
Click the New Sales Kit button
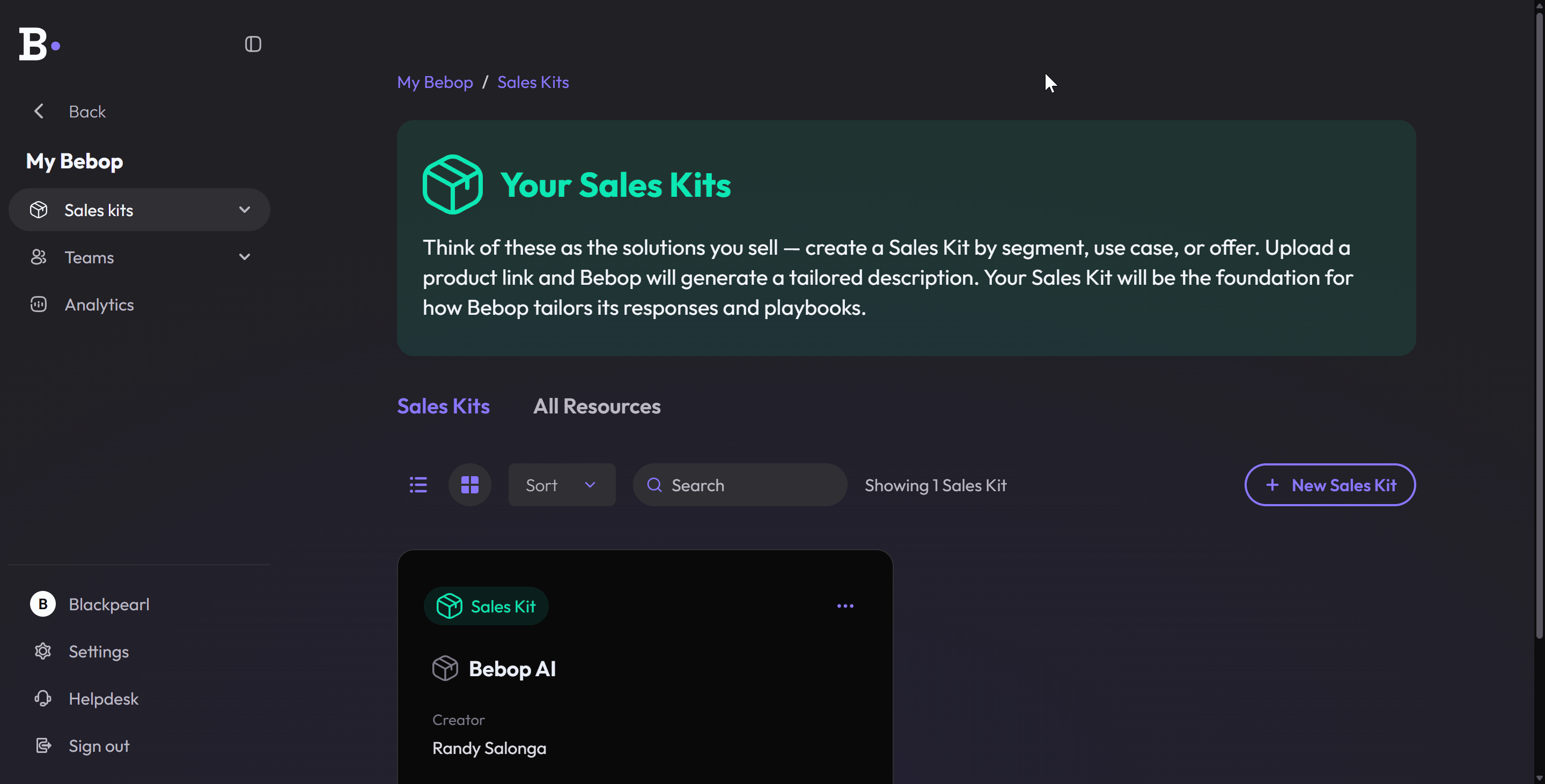pos(1329,484)
